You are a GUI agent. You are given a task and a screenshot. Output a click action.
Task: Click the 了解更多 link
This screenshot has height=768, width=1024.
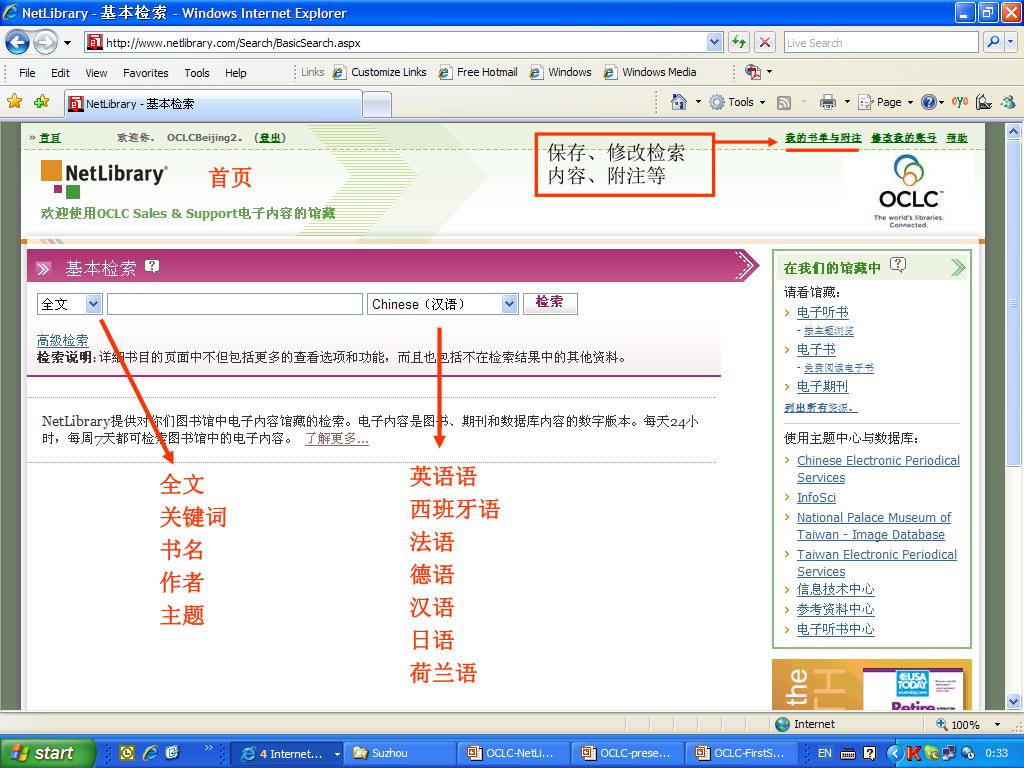click(x=337, y=438)
